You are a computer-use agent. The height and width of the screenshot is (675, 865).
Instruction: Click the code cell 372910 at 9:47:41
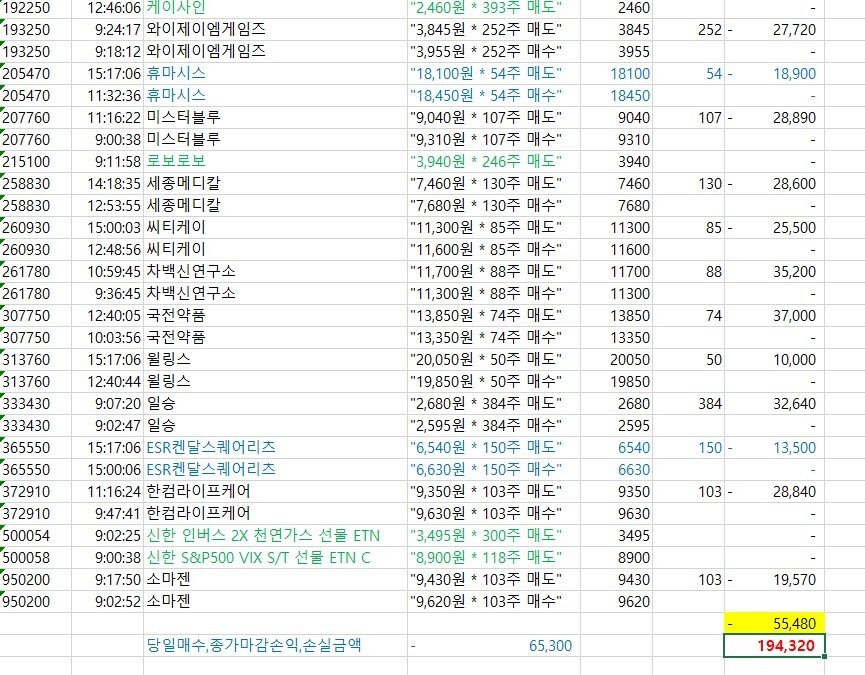point(35,513)
